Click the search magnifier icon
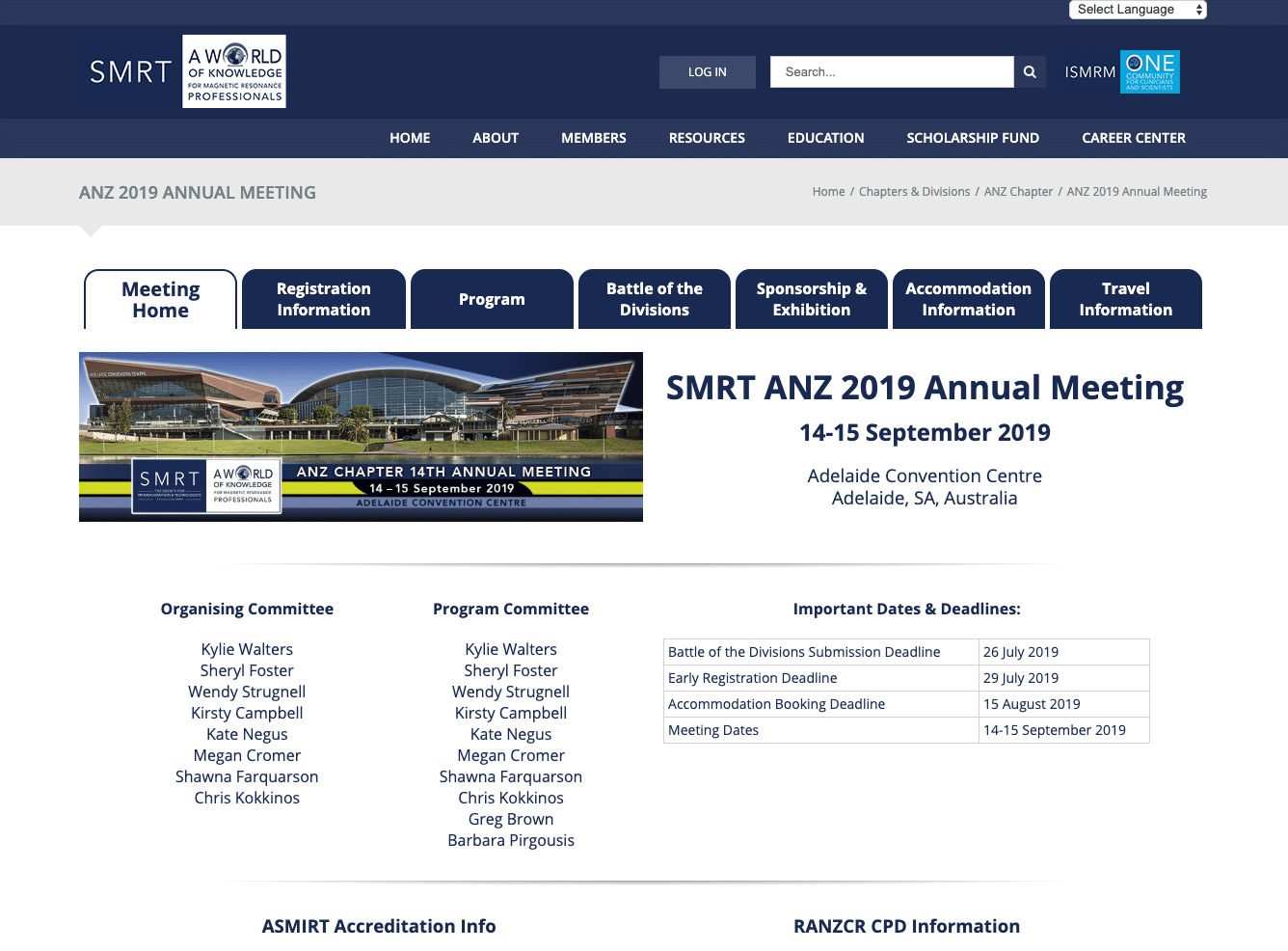1288x951 pixels. pos(1029,71)
